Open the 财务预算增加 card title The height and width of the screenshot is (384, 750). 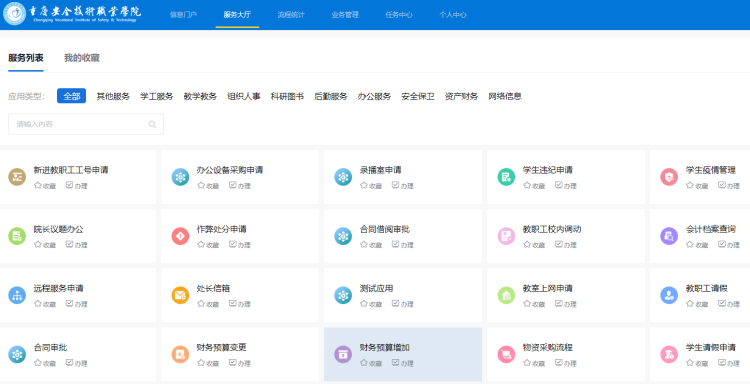[385, 348]
